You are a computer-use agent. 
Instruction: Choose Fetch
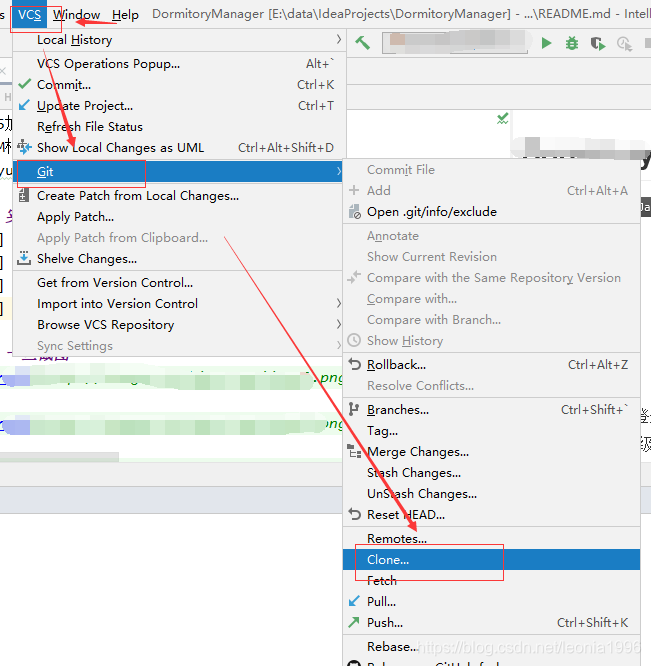point(491,581)
